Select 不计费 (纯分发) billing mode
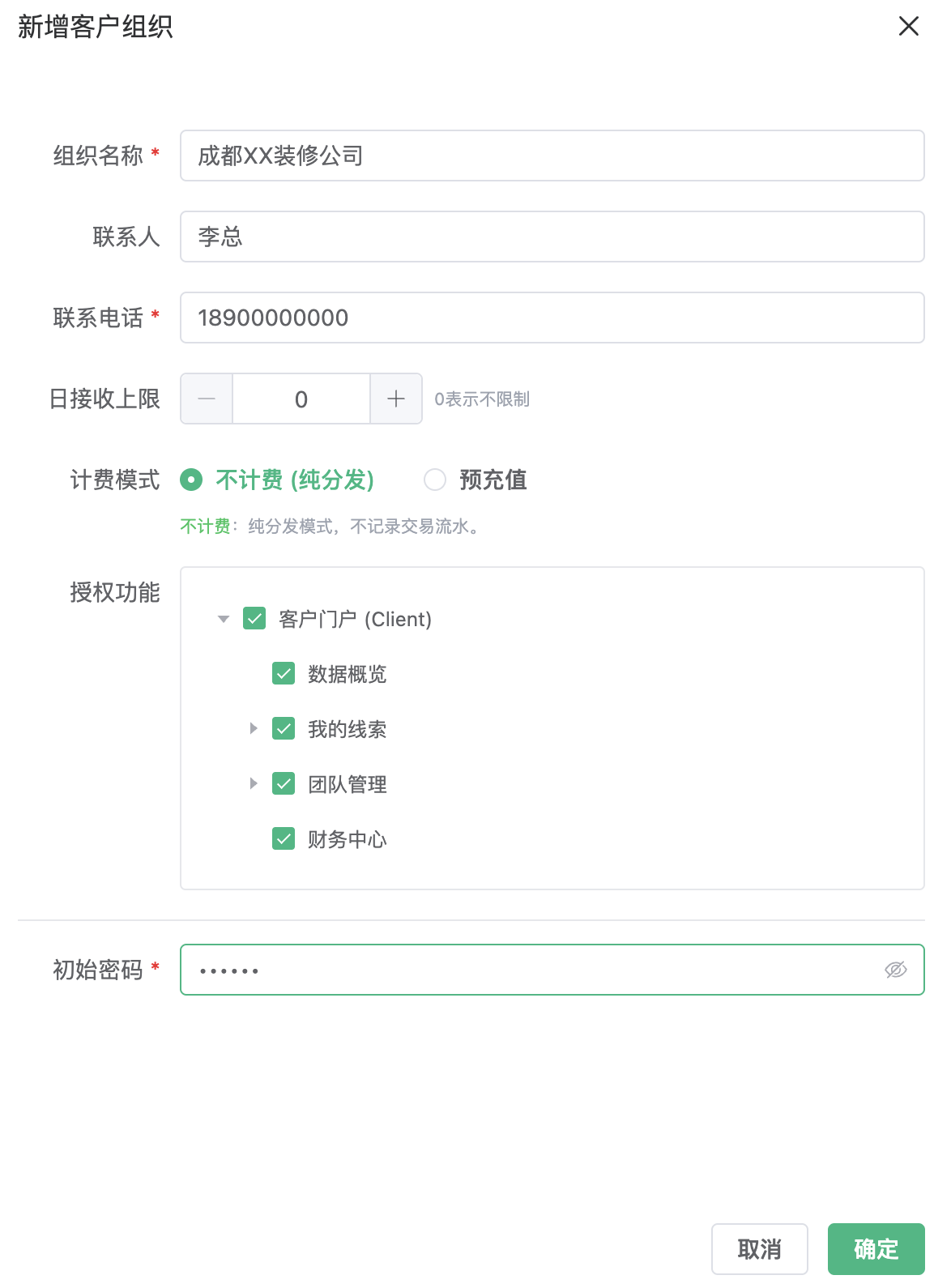 [191, 480]
